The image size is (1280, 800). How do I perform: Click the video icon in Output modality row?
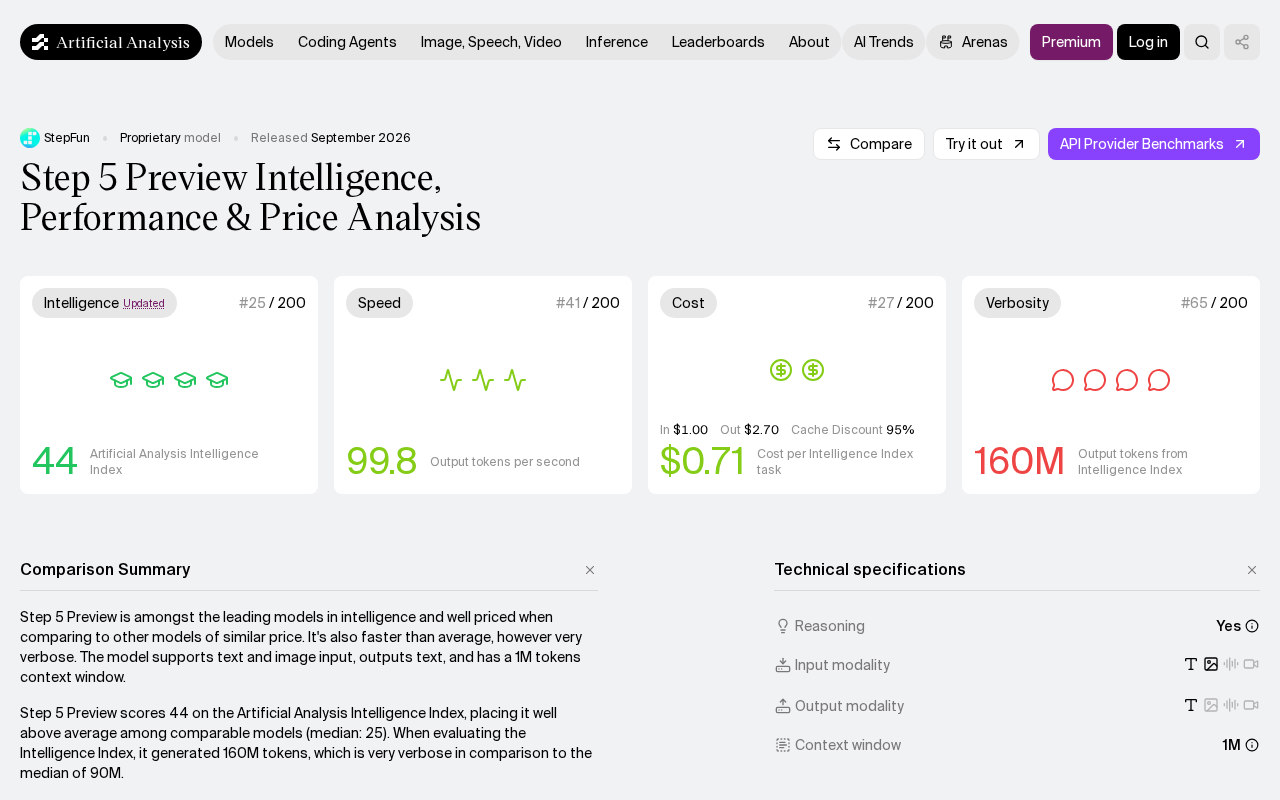[x=1251, y=705]
